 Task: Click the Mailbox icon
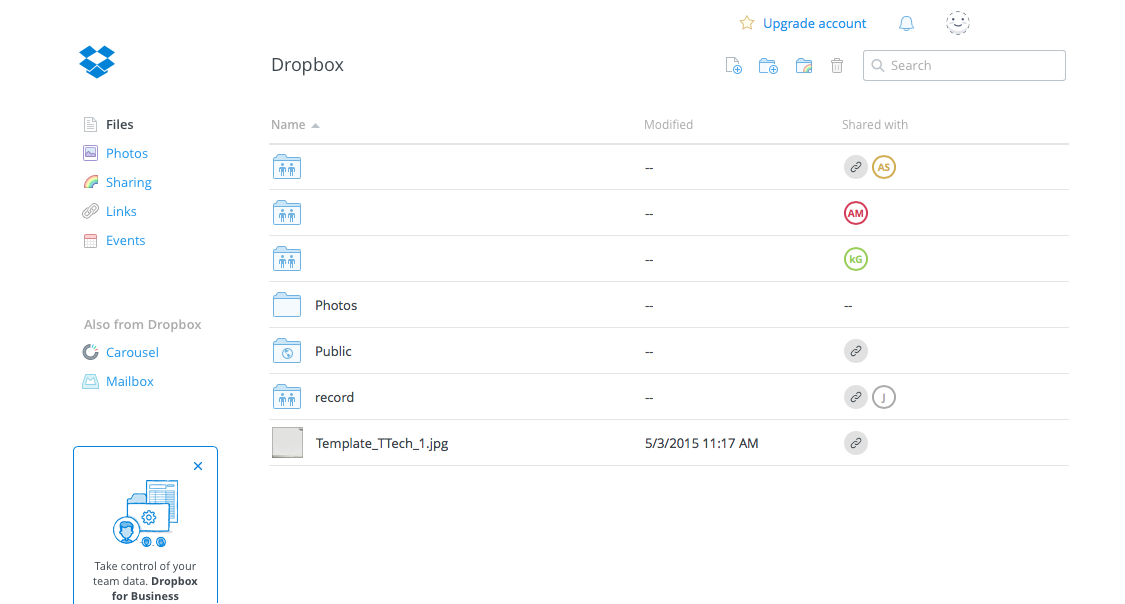(x=90, y=381)
